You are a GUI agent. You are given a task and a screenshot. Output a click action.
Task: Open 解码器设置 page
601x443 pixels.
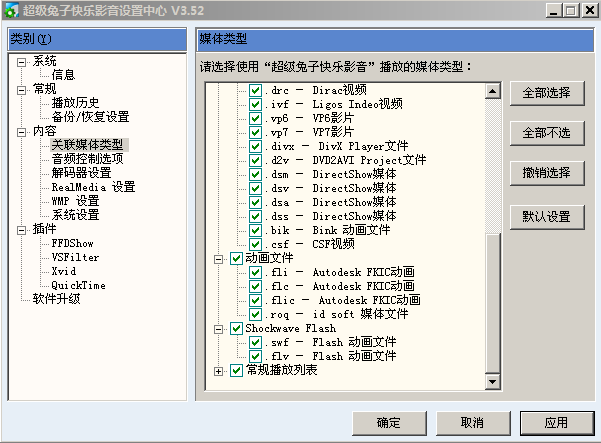(x=81, y=173)
